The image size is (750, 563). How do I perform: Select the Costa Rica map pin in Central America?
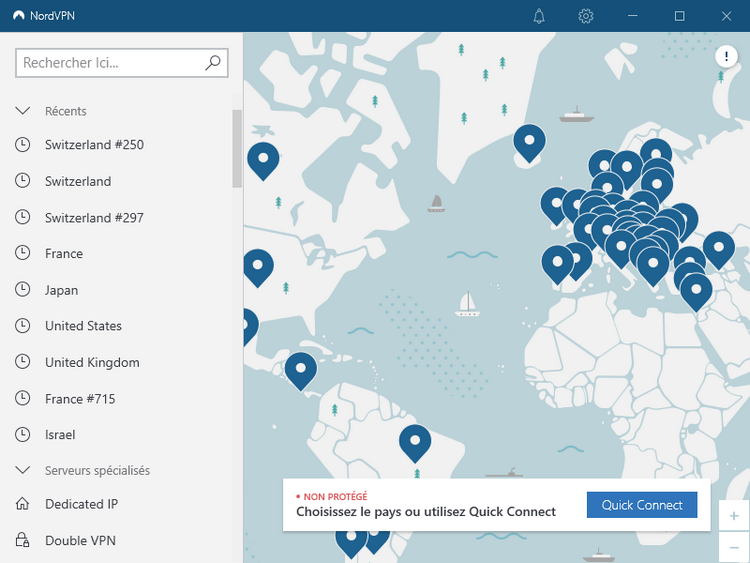[300, 370]
